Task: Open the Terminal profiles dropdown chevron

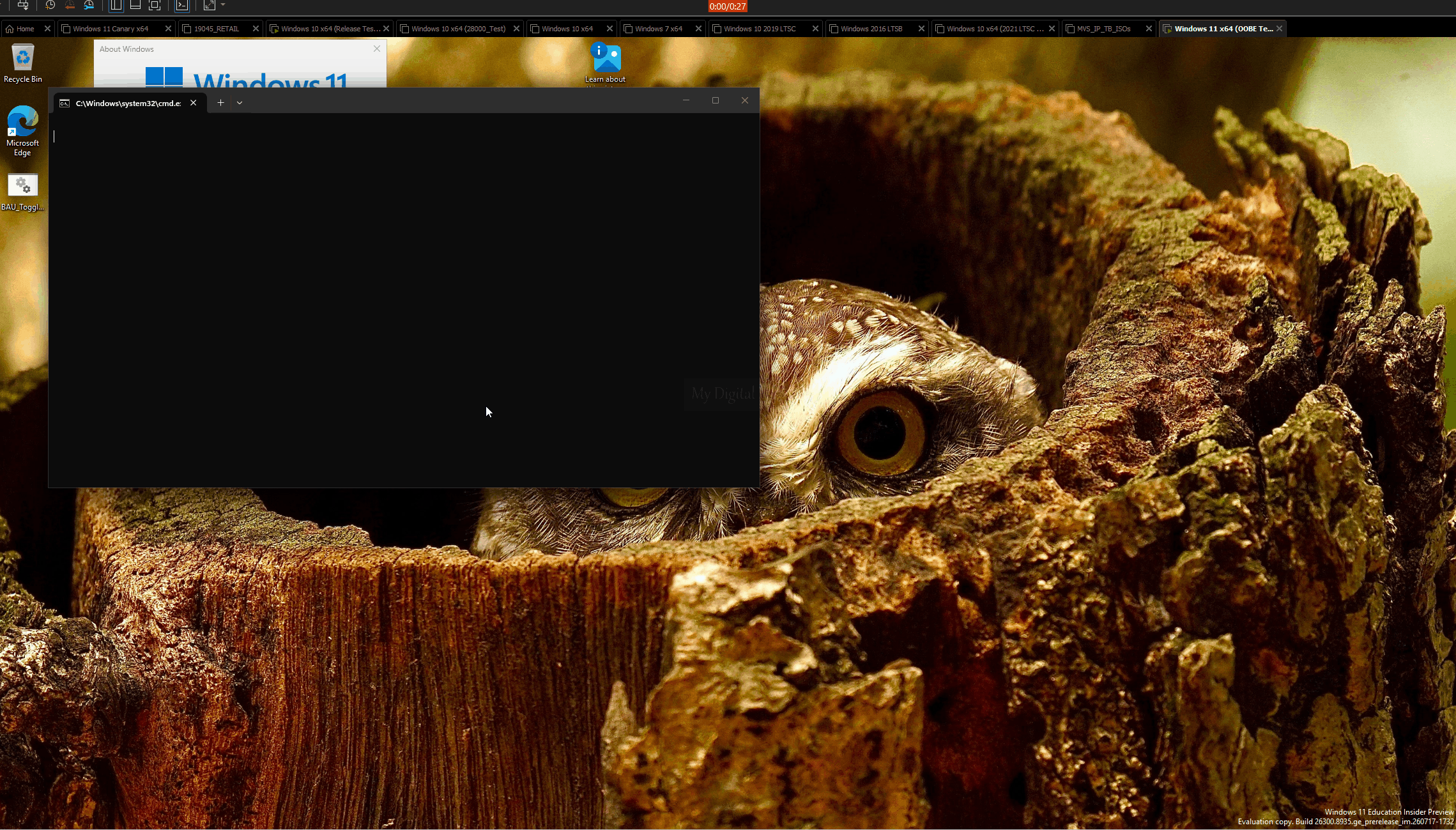Action: (240, 103)
